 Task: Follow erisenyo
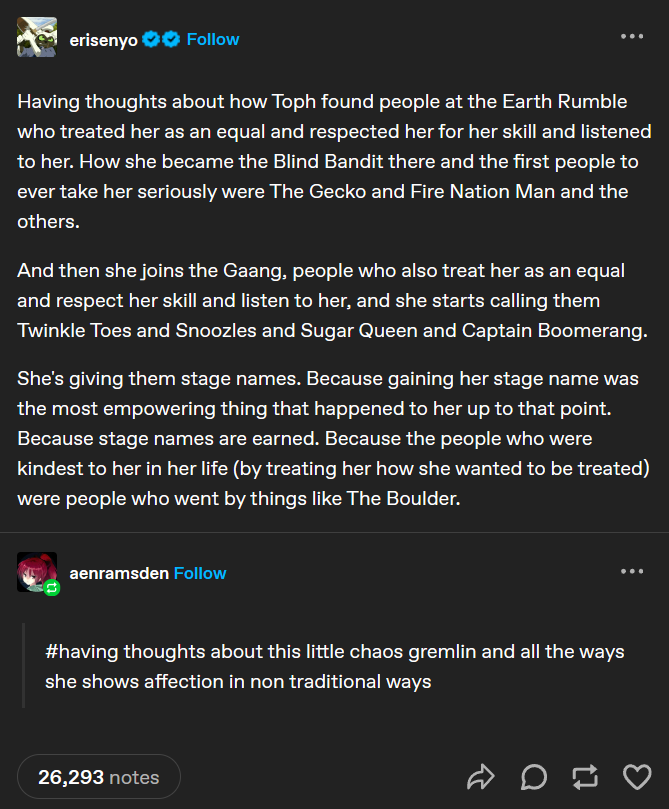213,39
